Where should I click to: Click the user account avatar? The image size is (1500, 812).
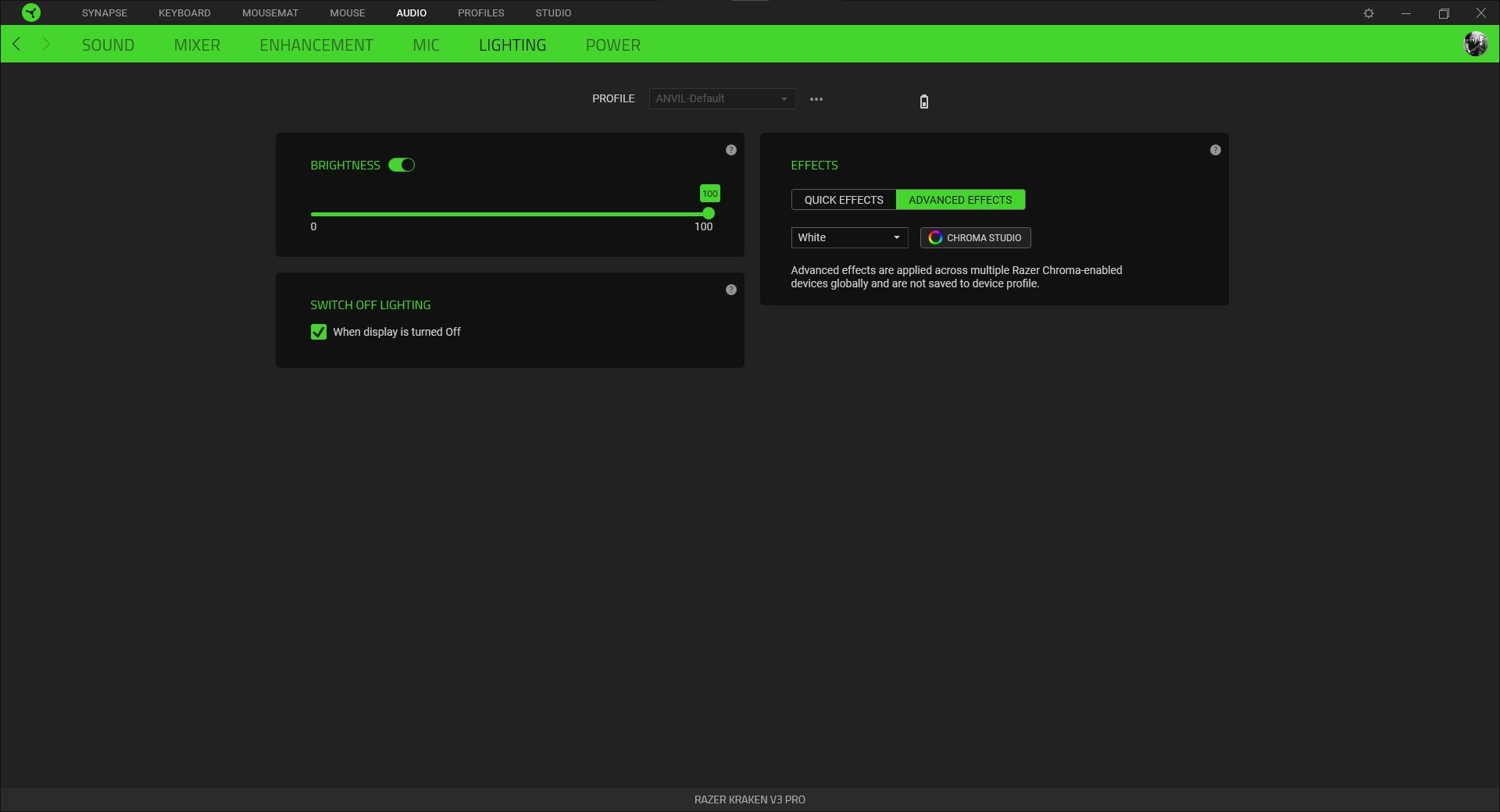point(1476,44)
